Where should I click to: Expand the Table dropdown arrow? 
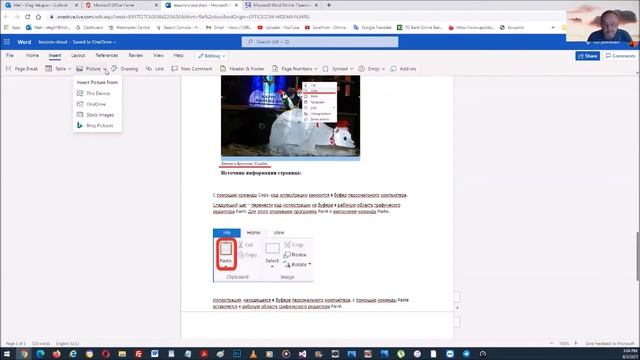coord(69,69)
